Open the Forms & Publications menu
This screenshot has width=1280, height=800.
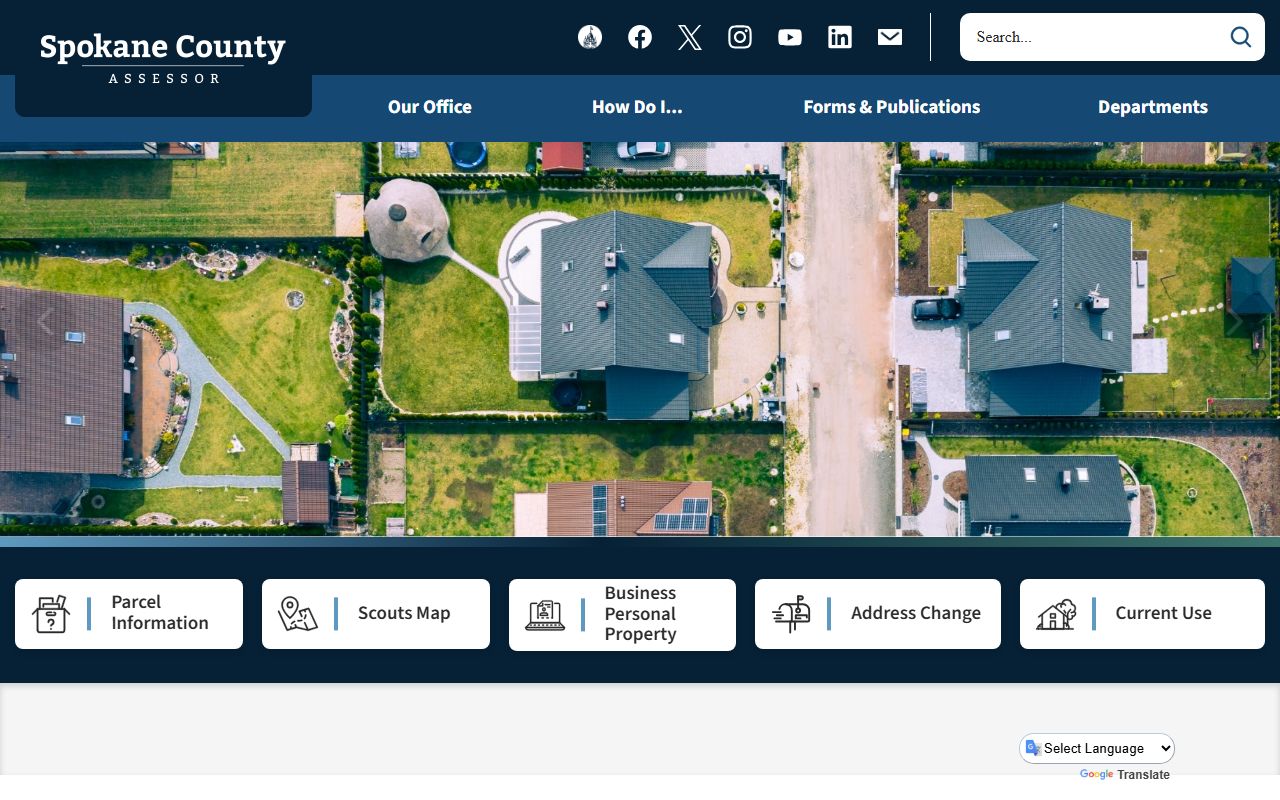tap(892, 107)
